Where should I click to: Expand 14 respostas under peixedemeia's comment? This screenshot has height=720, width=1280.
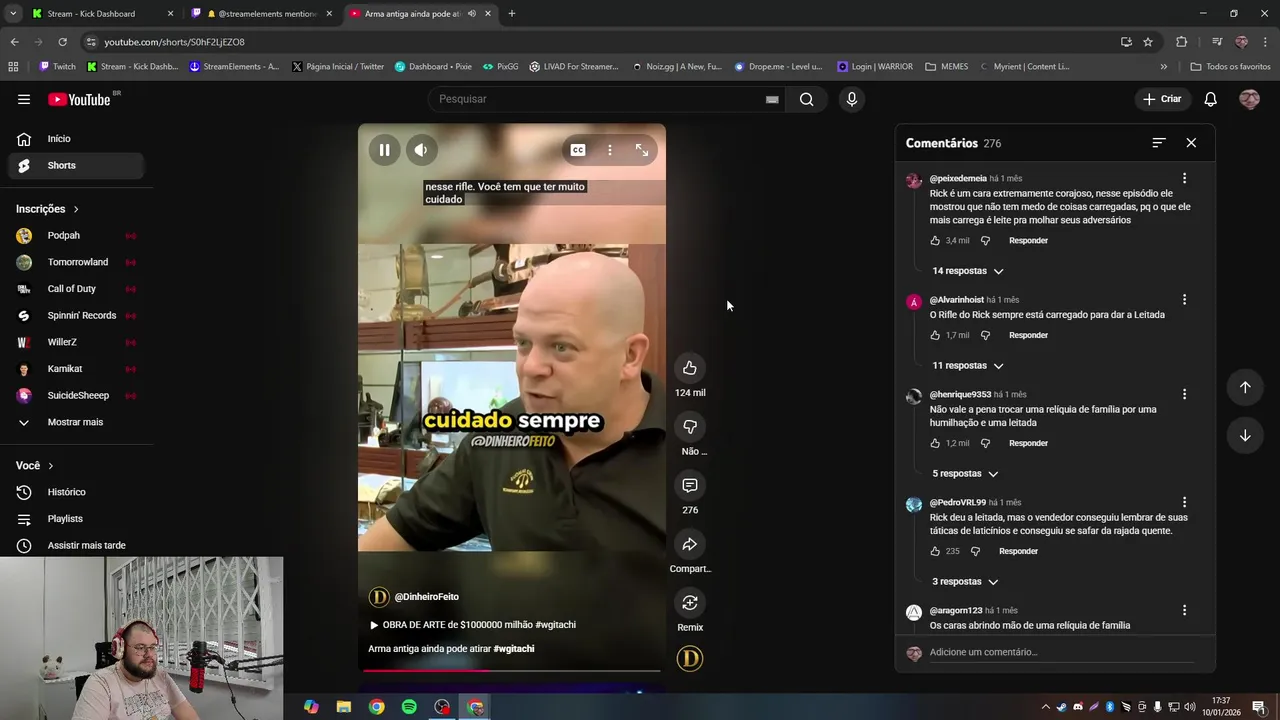click(967, 271)
